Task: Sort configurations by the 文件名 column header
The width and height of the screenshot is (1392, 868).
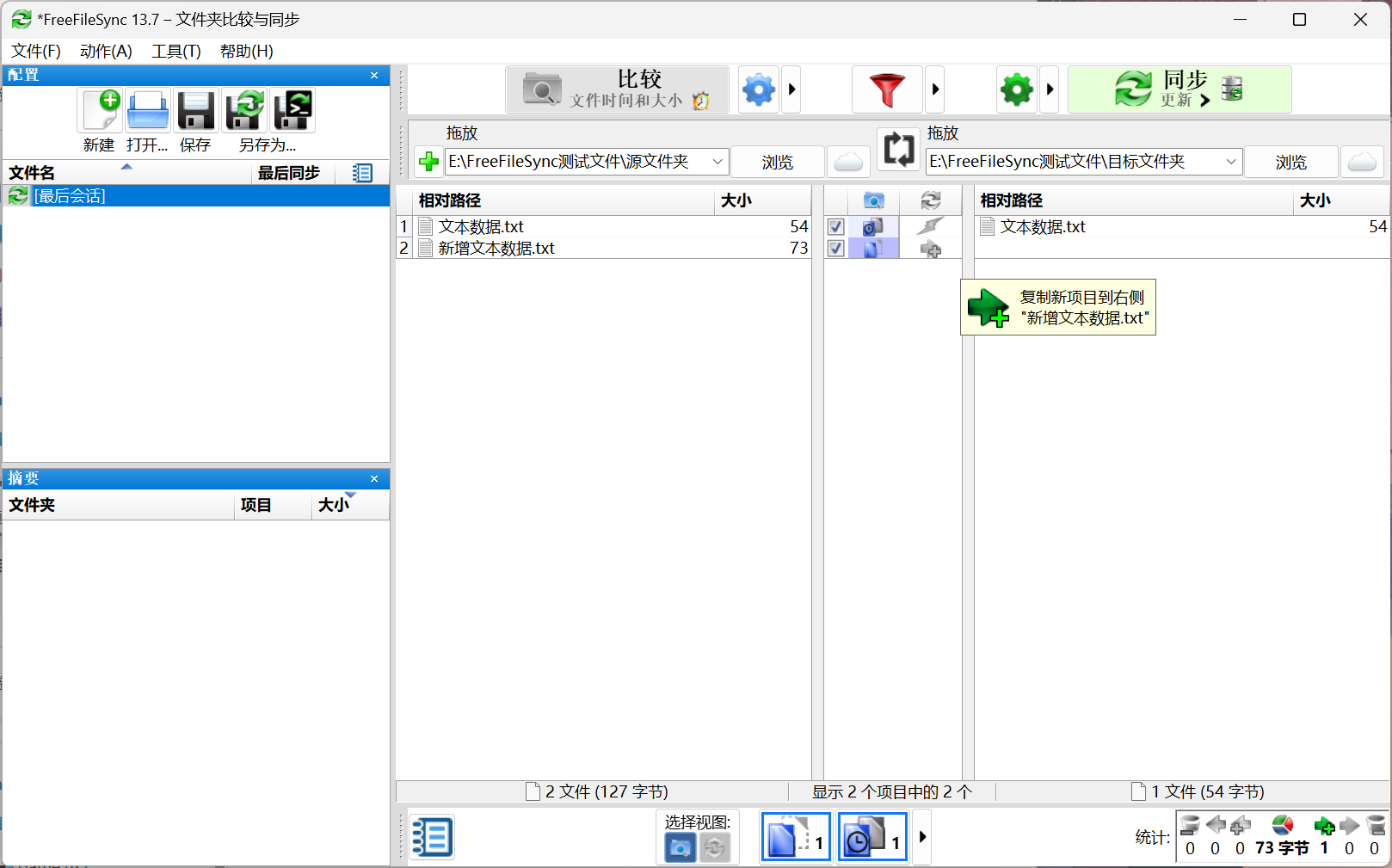Action: coord(127,173)
